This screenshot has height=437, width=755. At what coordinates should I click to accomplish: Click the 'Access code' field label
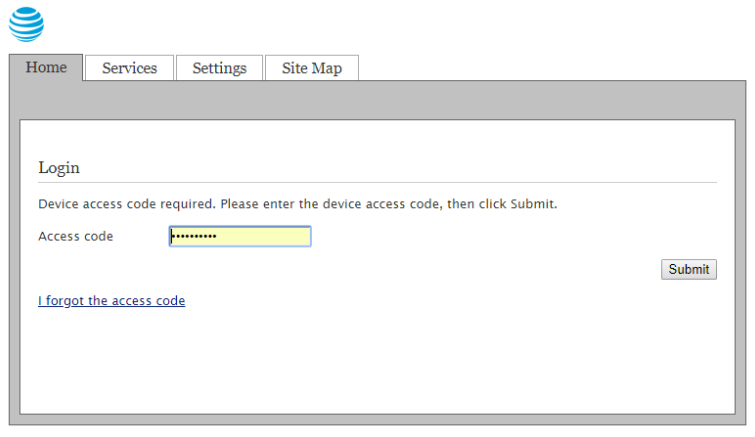[76, 236]
